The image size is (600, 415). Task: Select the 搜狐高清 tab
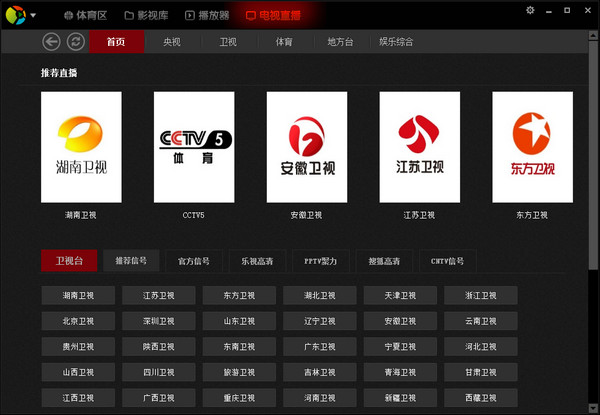coord(384,261)
